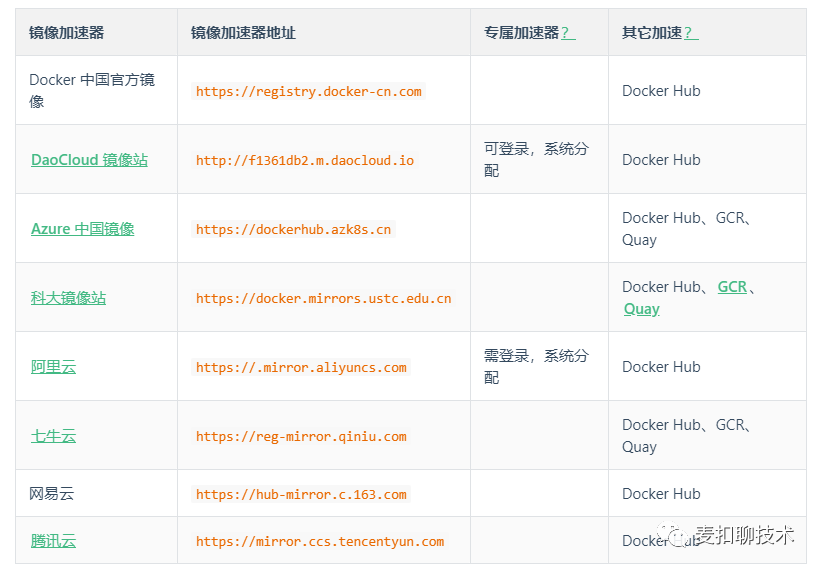
Task: Open the 腾讯云 link
Action: tap(53, 541)
